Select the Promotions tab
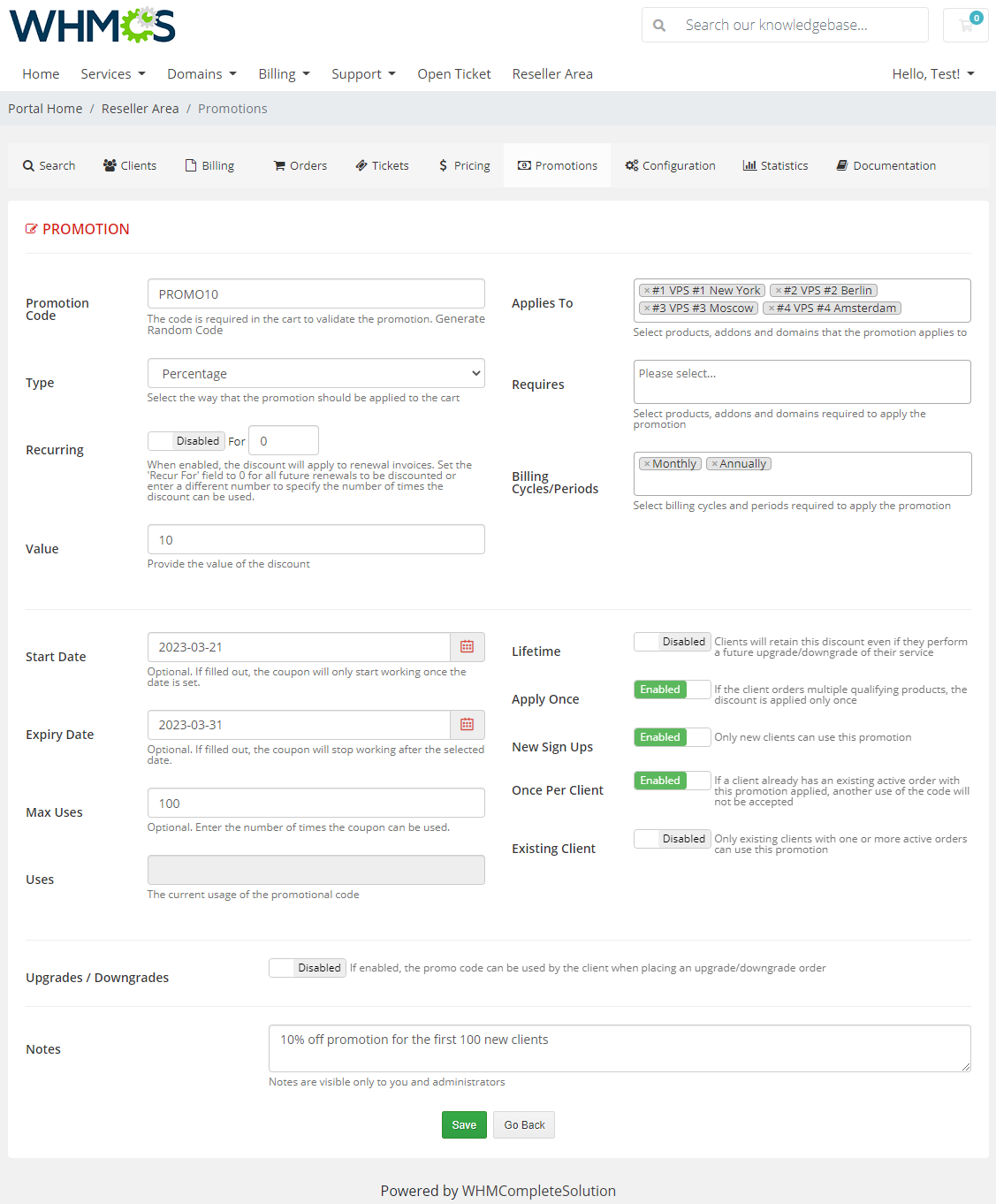The height and width of the screenshot is (1204, 996). 557,165
